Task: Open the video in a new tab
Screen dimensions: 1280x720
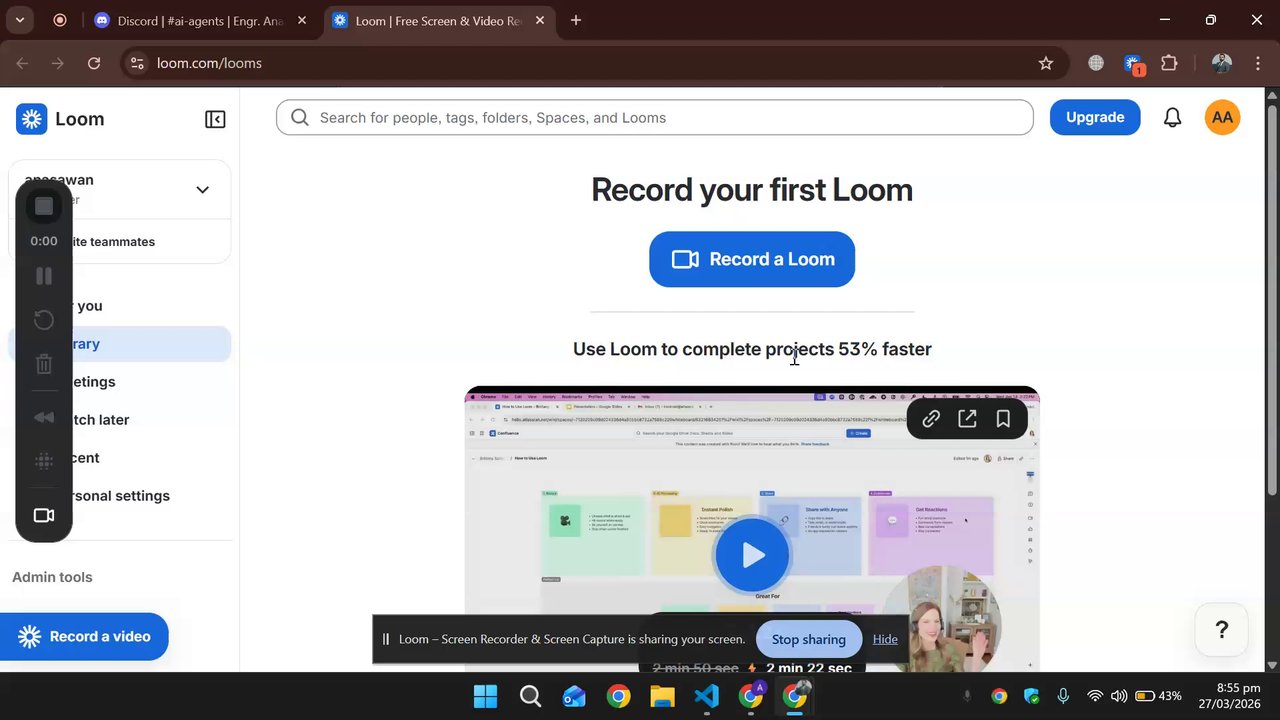Action: [967, 420]
